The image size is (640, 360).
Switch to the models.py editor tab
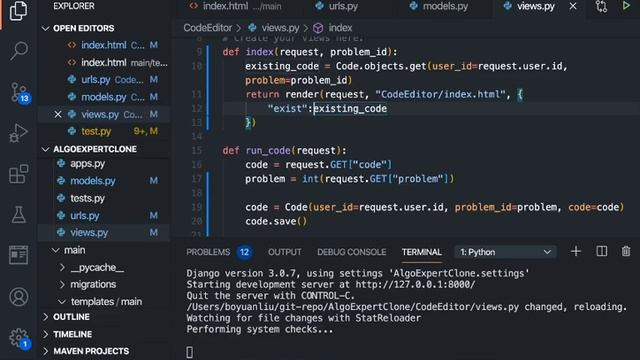440,6
